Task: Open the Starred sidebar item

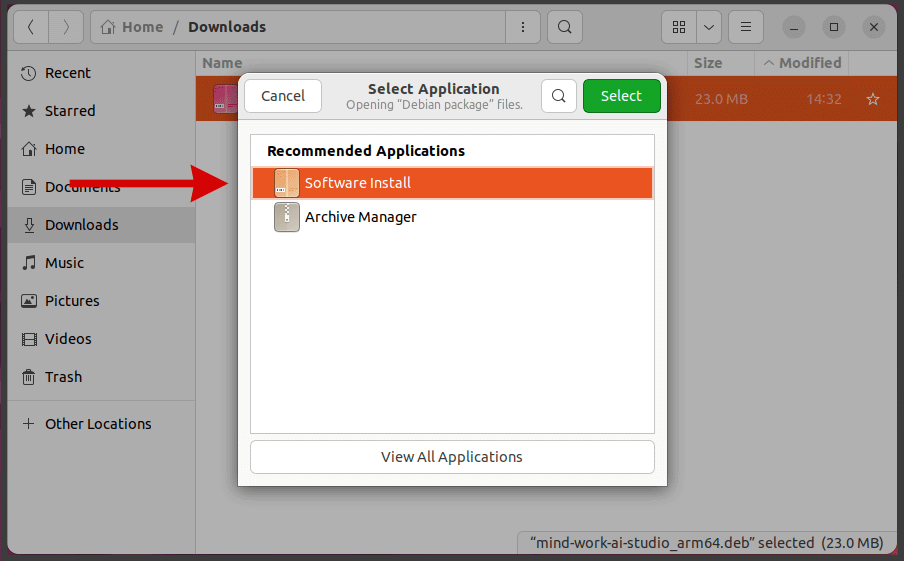Action: (70, 111)
